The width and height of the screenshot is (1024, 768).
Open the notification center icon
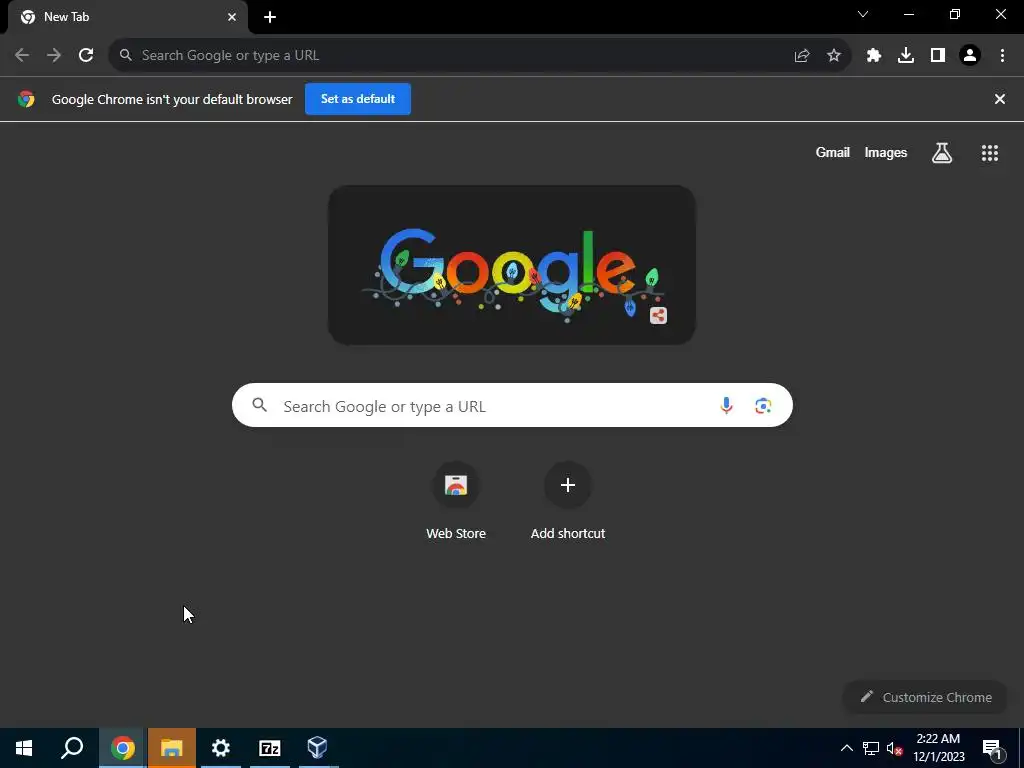992,748
